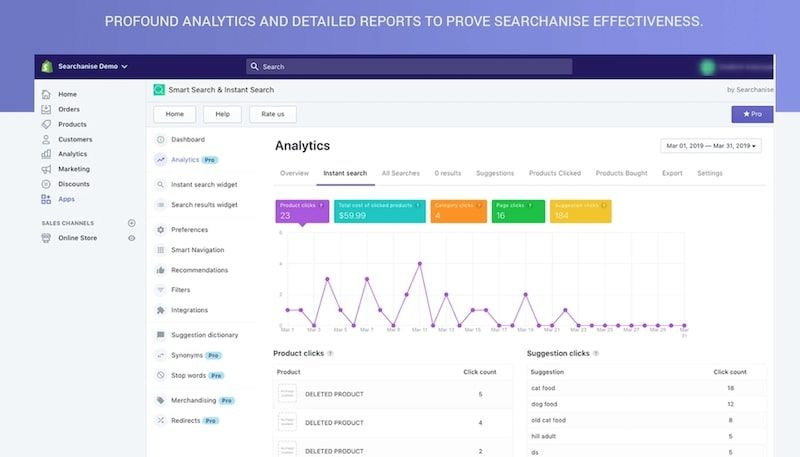Click the Help button
Viewport: 800px width, 457px height.
tap(222, 114)
